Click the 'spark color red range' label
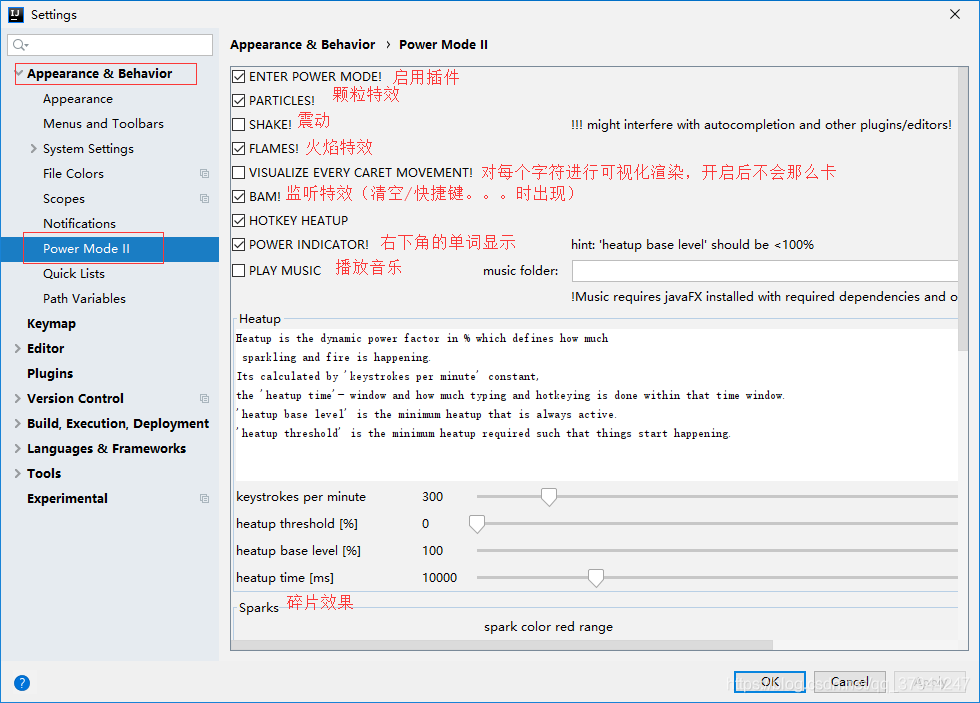The width and height of the screenshot is (980, 703). [548, 627]
